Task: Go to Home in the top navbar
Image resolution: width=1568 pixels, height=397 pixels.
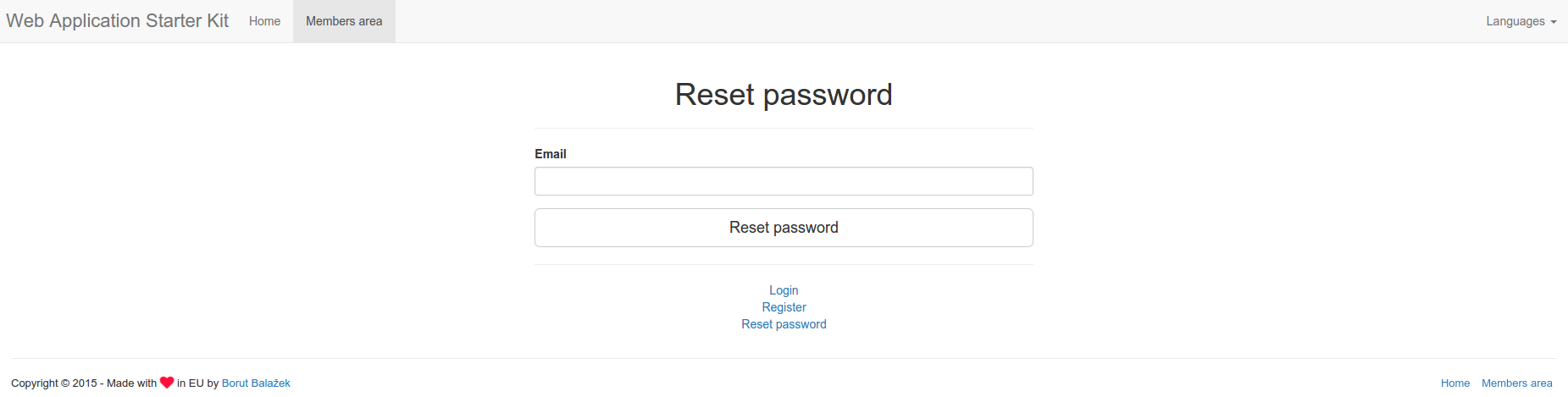Action: click(264, 21)
